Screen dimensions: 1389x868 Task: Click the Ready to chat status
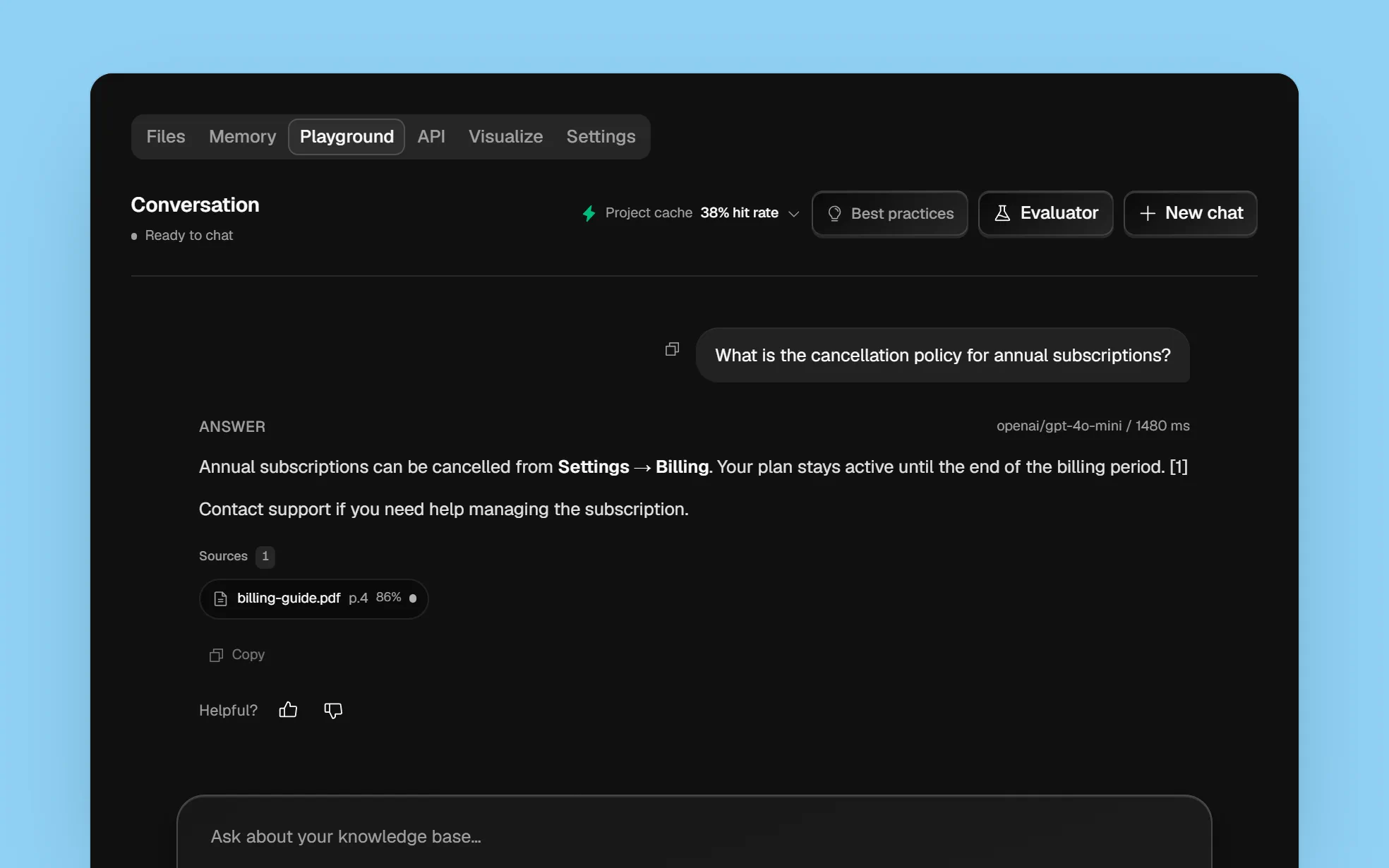(182, 235)
